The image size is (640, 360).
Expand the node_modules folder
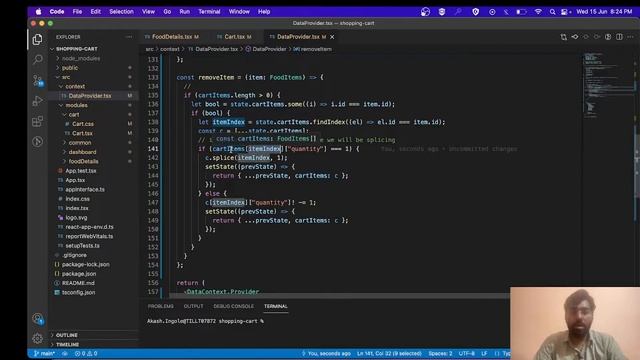click(80, 58)
